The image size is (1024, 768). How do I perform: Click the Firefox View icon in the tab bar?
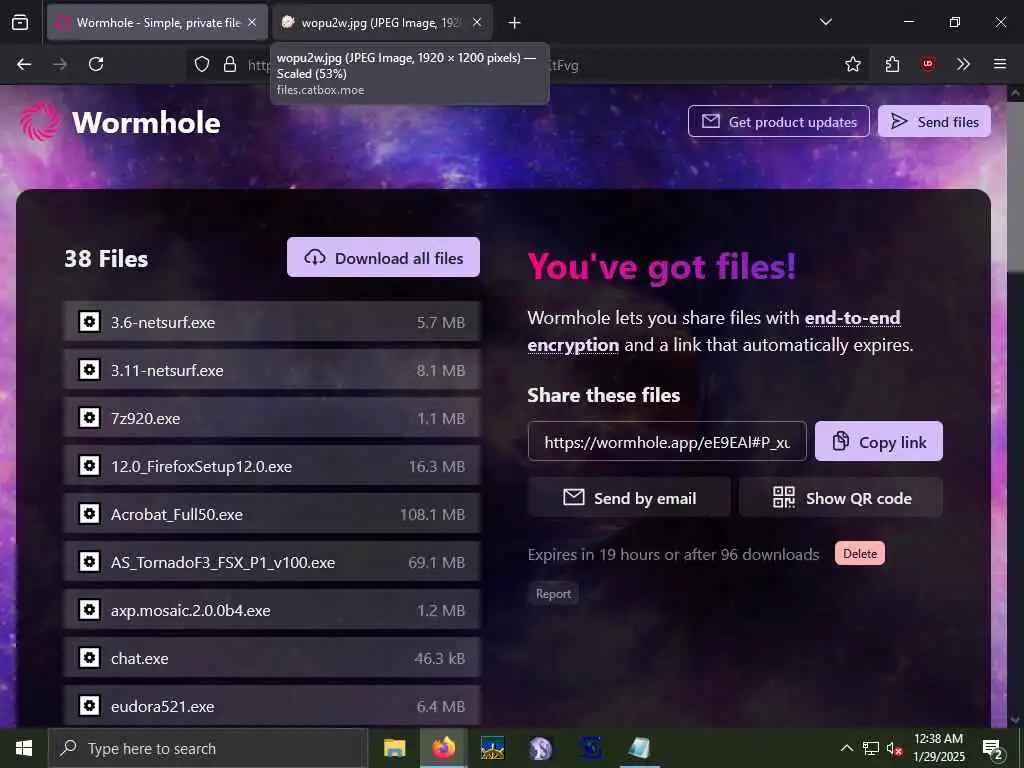[20, 22]
